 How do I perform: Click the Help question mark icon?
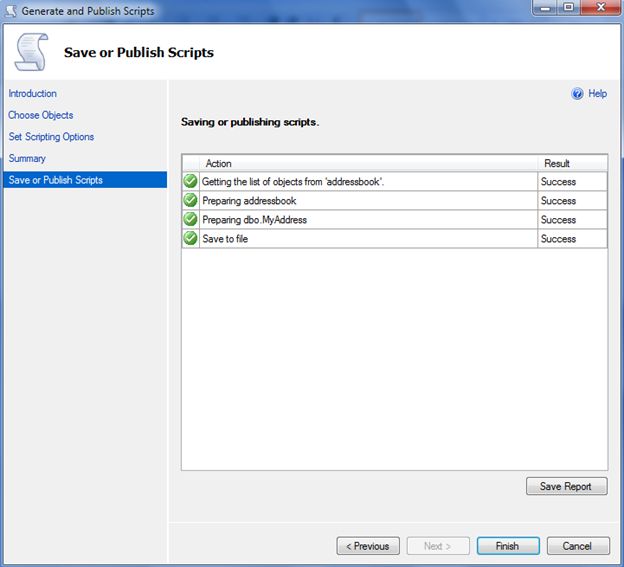click(577, 94)
